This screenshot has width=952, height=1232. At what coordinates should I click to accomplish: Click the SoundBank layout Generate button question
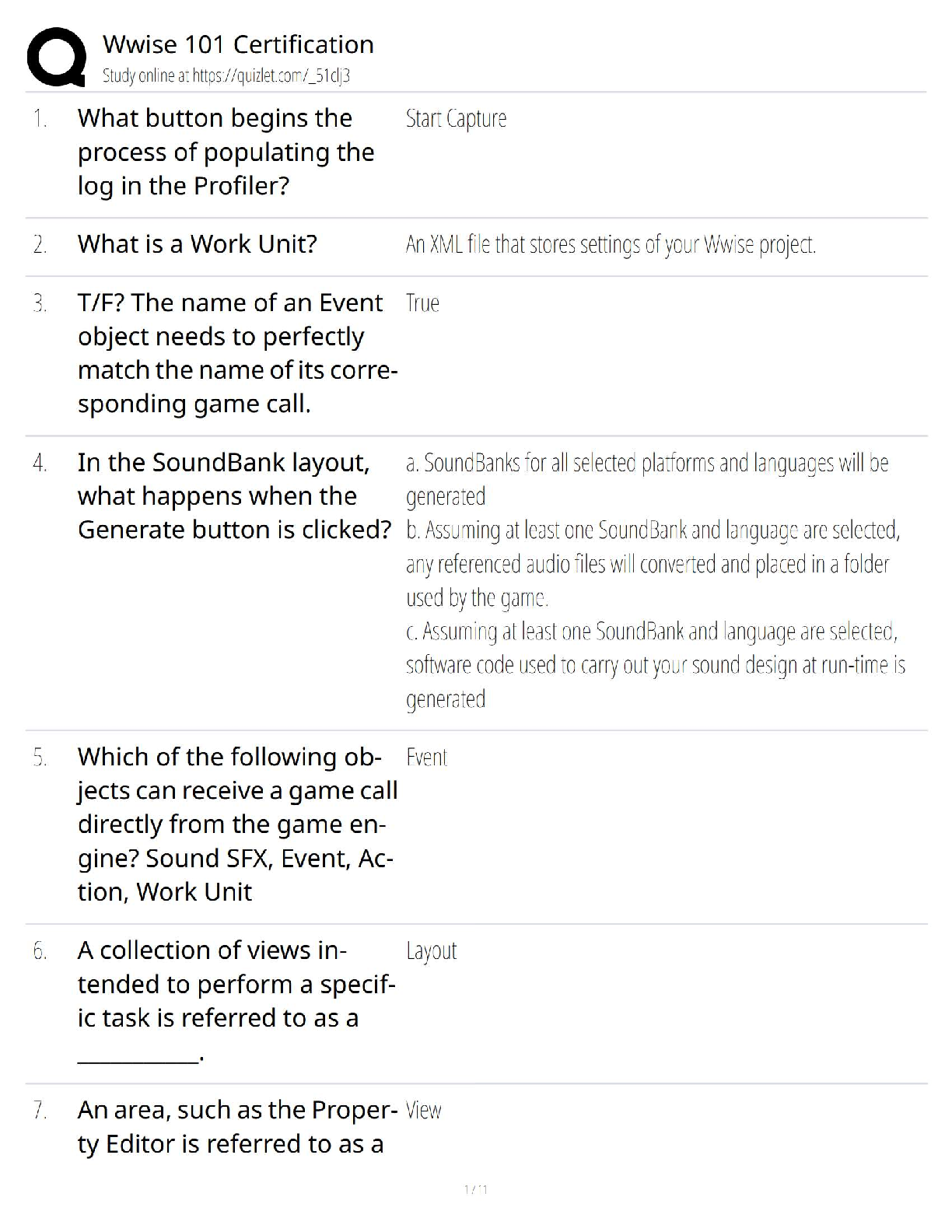click(233, 496)
